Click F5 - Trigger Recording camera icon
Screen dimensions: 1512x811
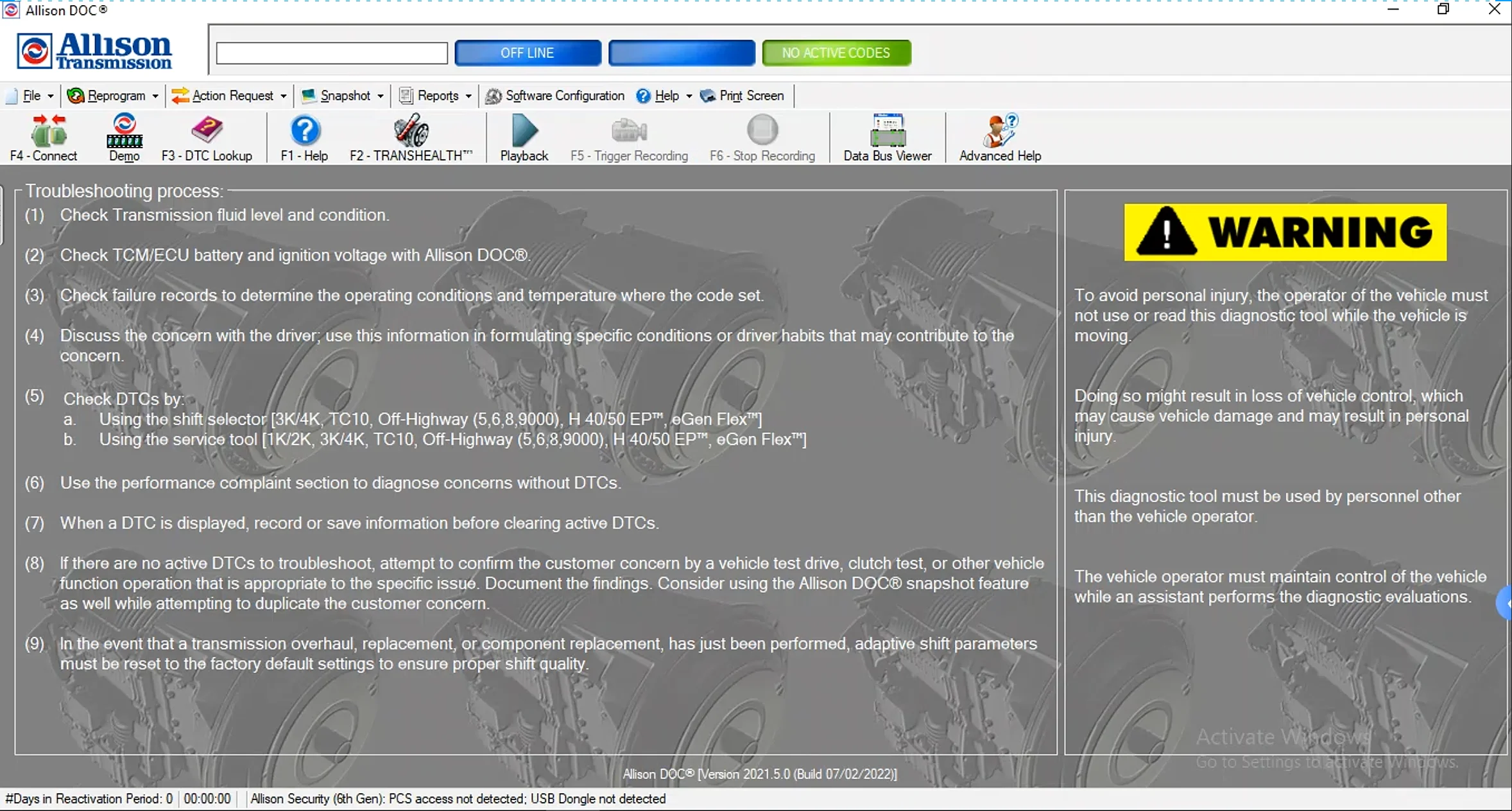(x=629, y=132)
